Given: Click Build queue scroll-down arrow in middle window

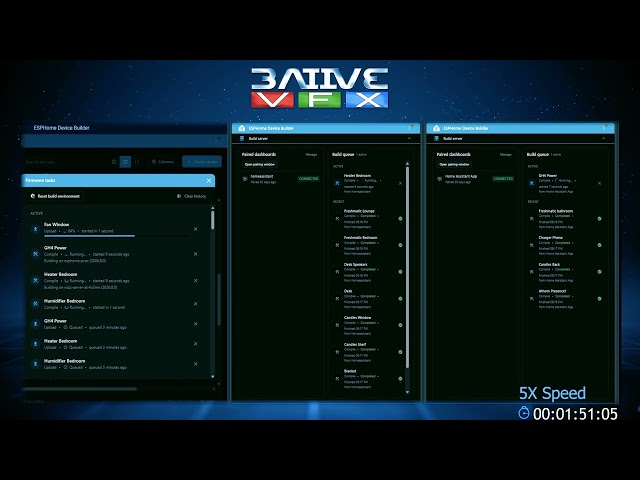Looking at the screenshot, I should (407, 392).
